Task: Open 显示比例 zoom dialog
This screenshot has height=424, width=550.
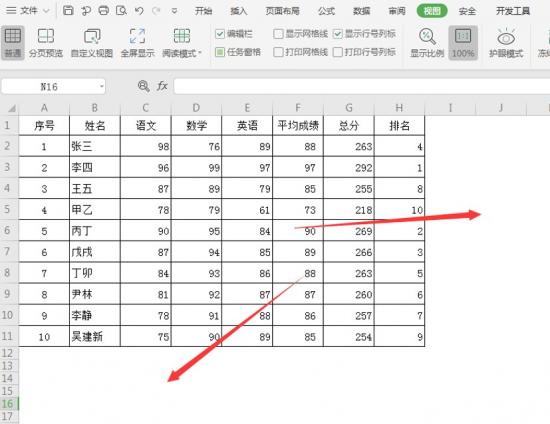Action: pos(427,42)
